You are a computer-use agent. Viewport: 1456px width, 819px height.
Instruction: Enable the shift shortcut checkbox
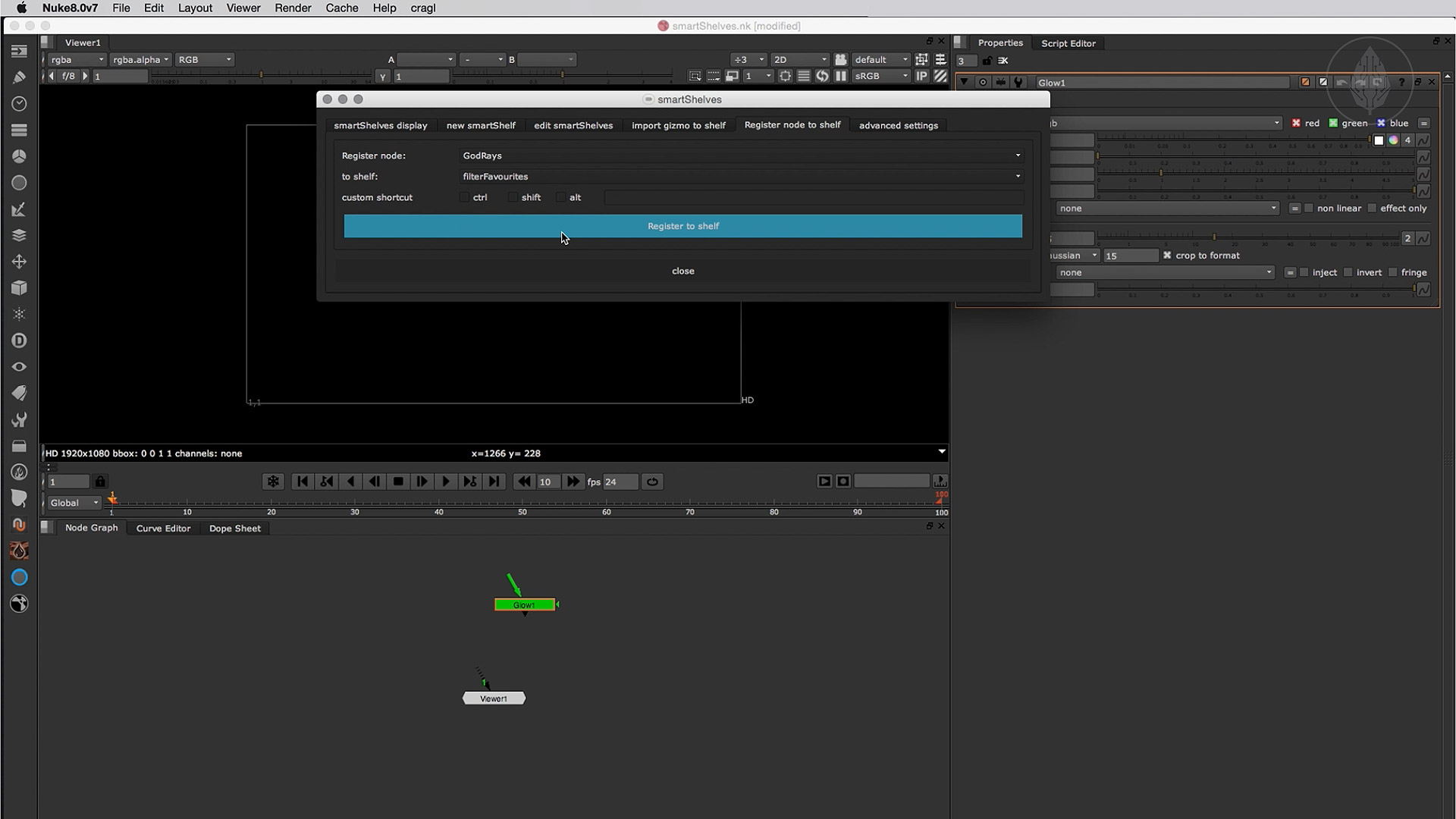(513, 197)
